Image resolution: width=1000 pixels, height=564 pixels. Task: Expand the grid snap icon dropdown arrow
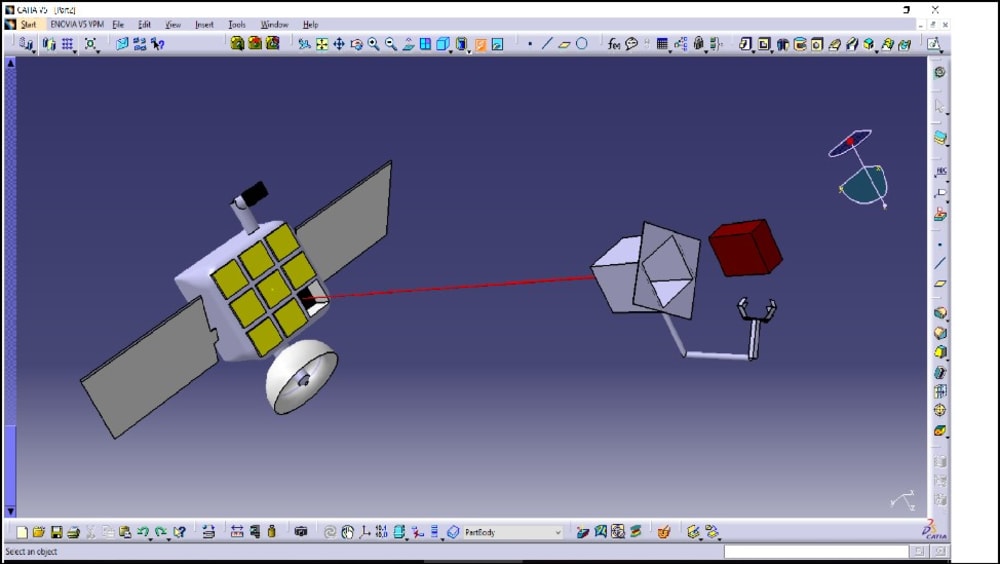[x=75, y=50]
